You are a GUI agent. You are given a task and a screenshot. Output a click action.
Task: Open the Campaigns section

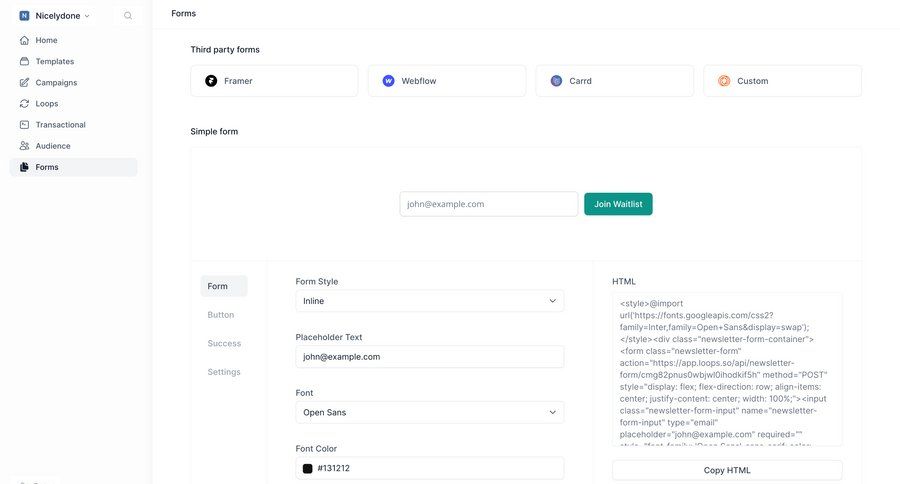tap(56, 82)
